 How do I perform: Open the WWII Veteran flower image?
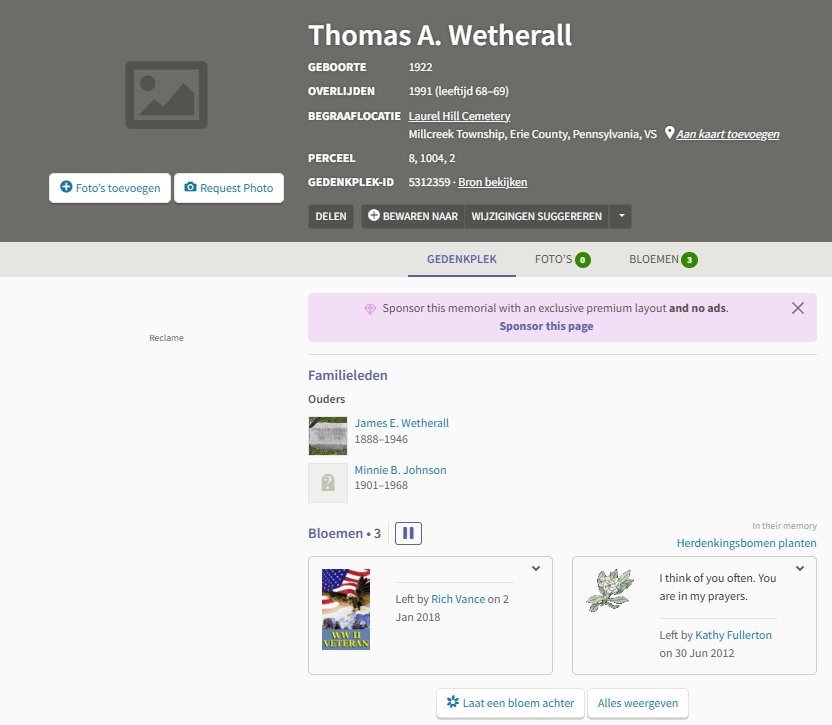[346, 609]
